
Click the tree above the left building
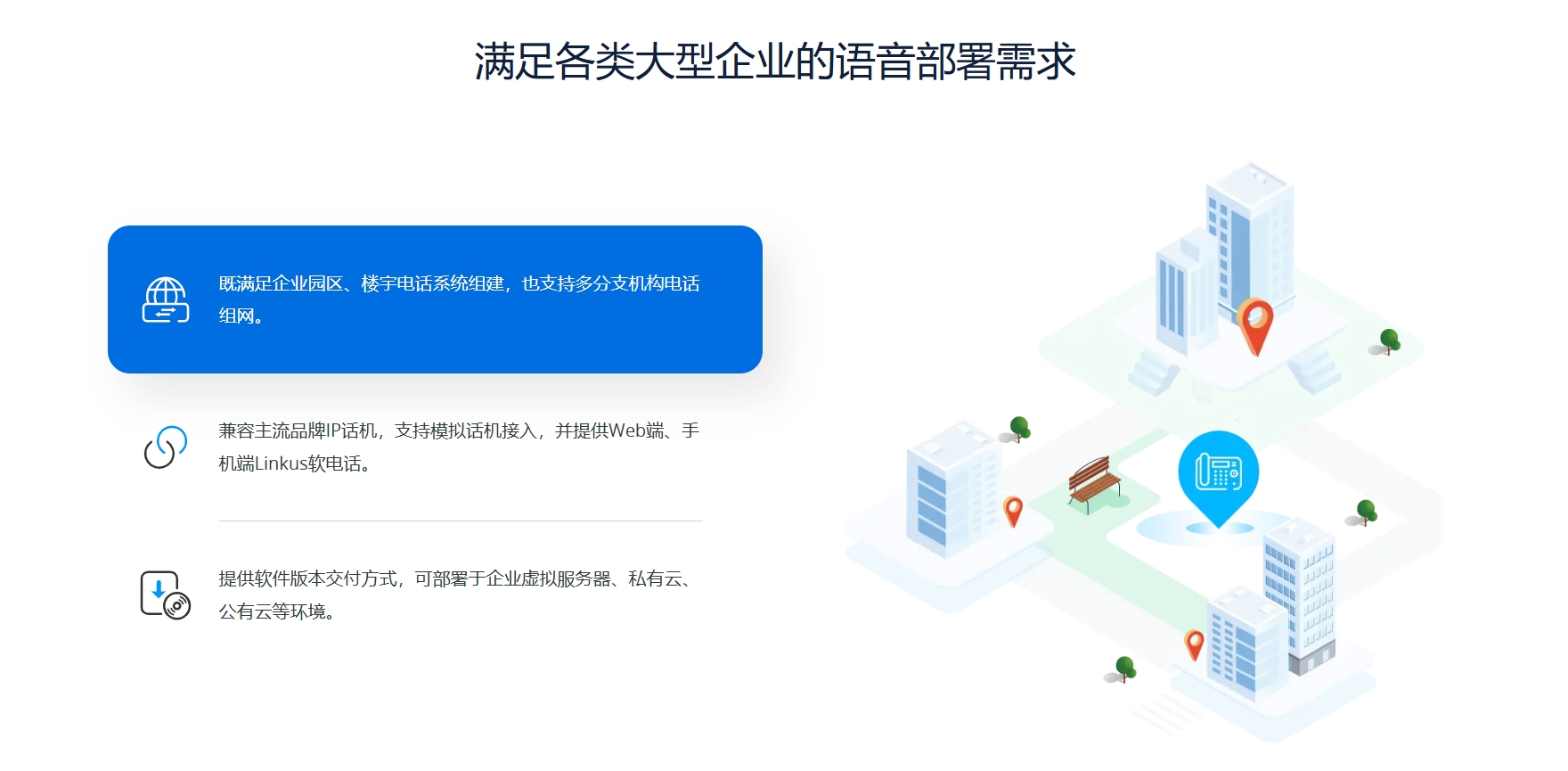point(1018,430)
